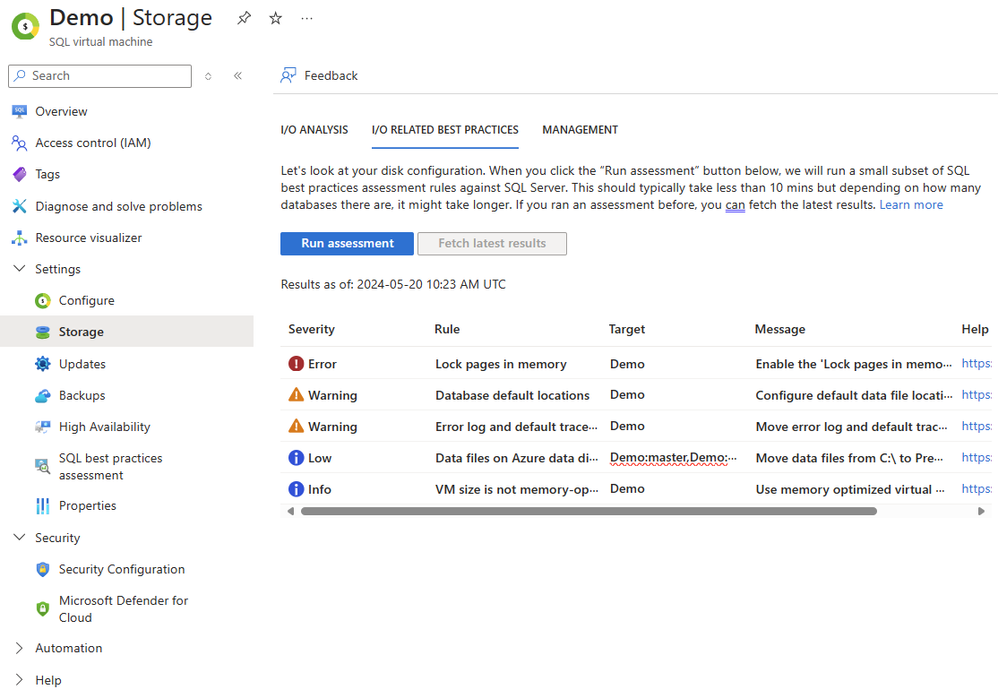
Task: Select the I/O RELATED BEST PRACTICES tab
Action: 445,130
